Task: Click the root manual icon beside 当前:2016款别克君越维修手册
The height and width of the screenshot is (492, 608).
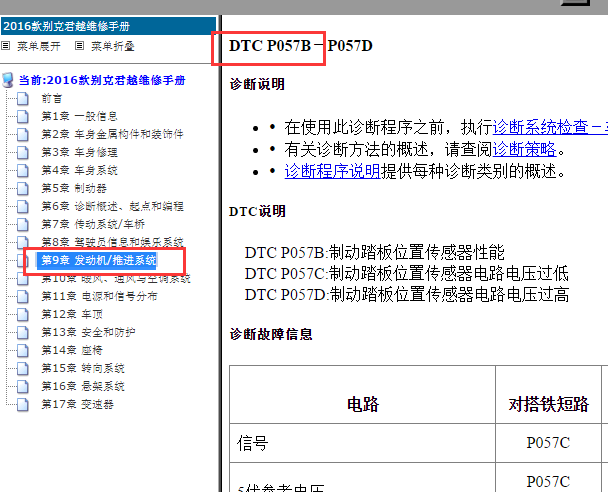Action: 9,79
